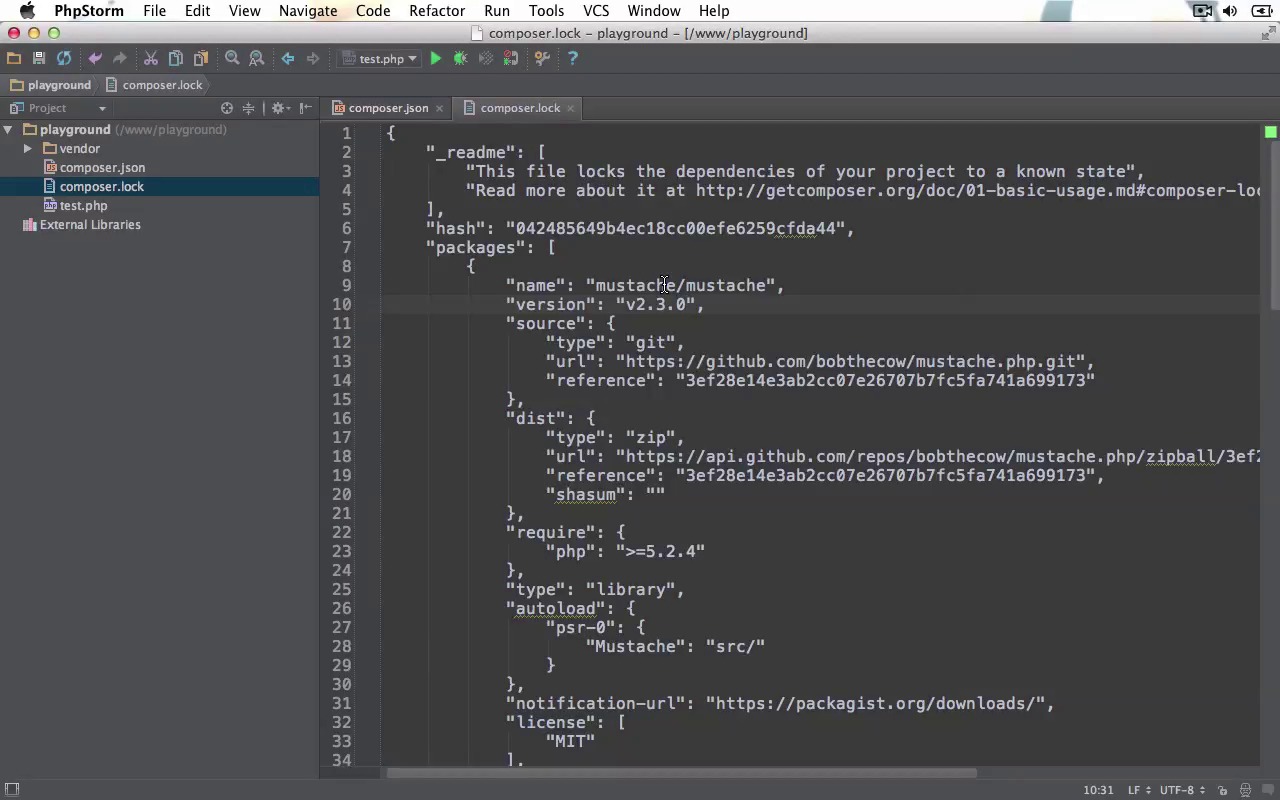Click the green Run button in toolbar
Viewport: 1280px width, 800px height.
(436, 59)
